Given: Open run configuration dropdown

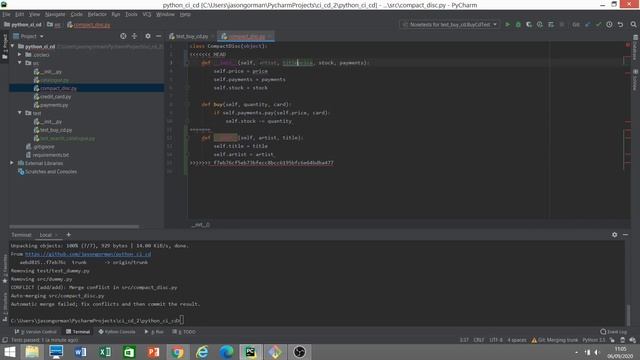Looking at the screenshot, I should point(450,24).
